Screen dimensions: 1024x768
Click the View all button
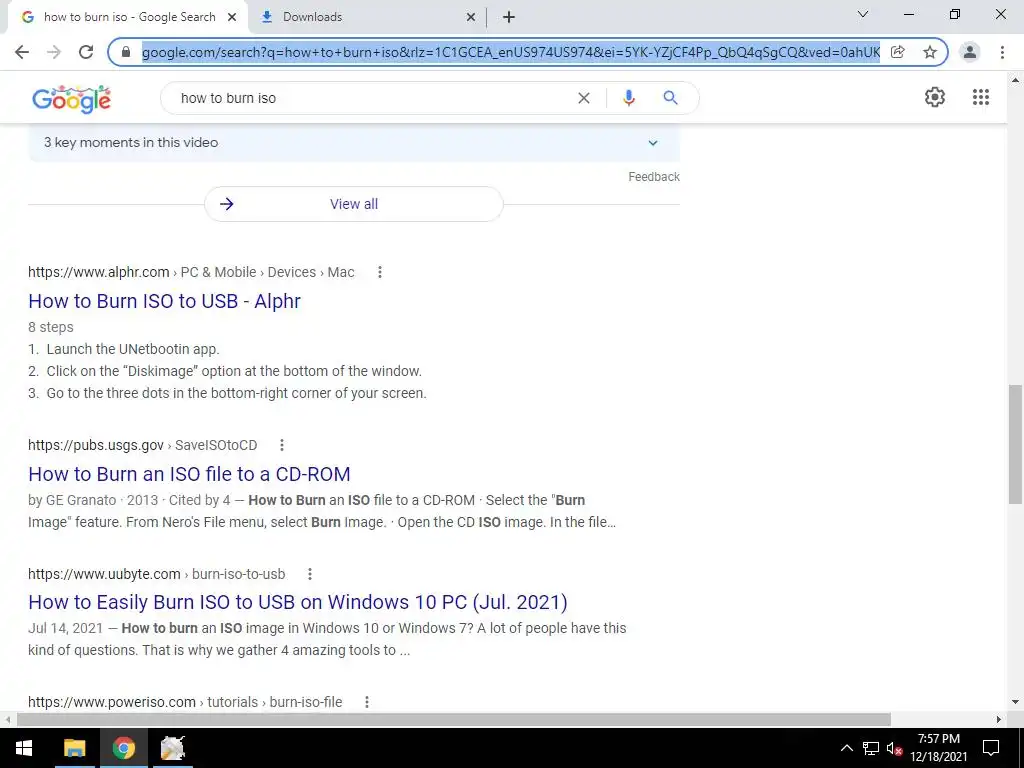coord(354,204)
